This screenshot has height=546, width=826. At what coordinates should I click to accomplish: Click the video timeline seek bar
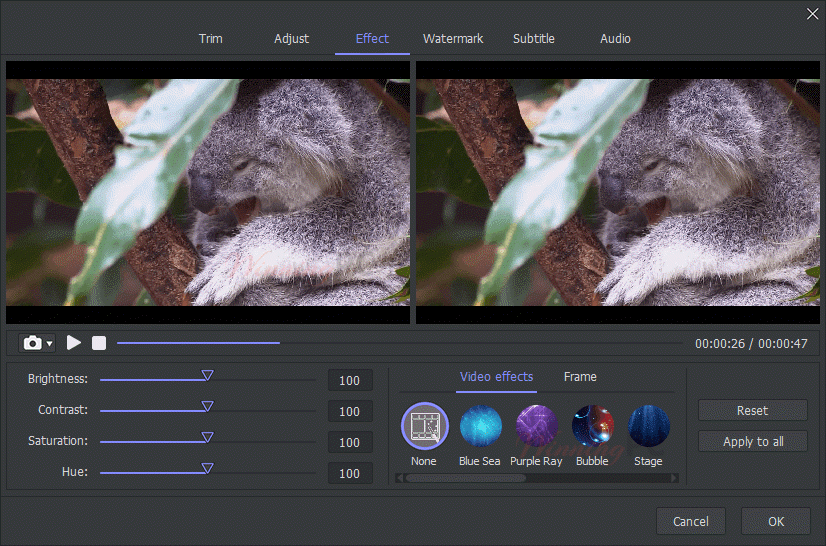pos(400,343)
